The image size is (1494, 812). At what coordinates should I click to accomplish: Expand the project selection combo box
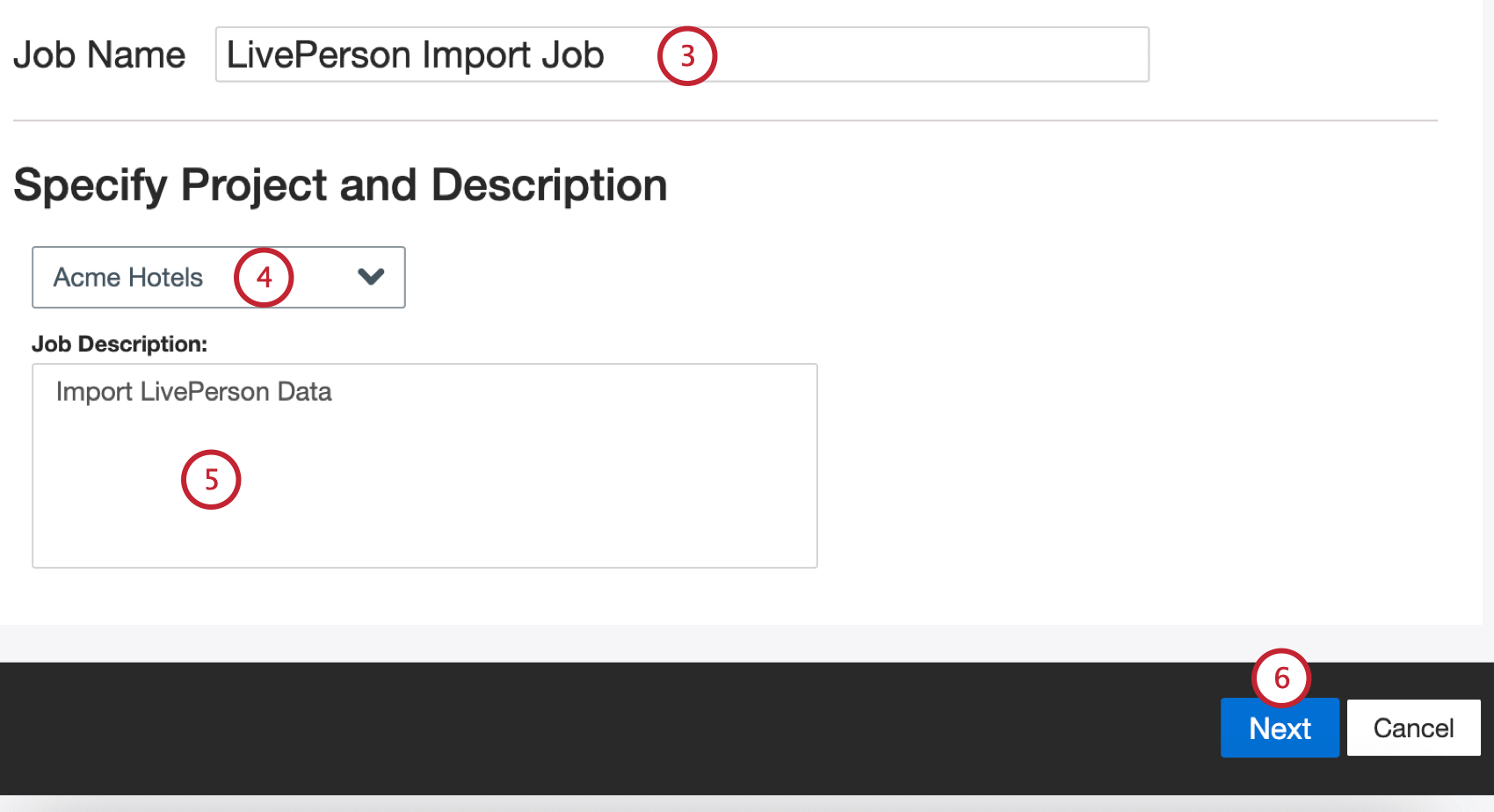click(218, 278)
